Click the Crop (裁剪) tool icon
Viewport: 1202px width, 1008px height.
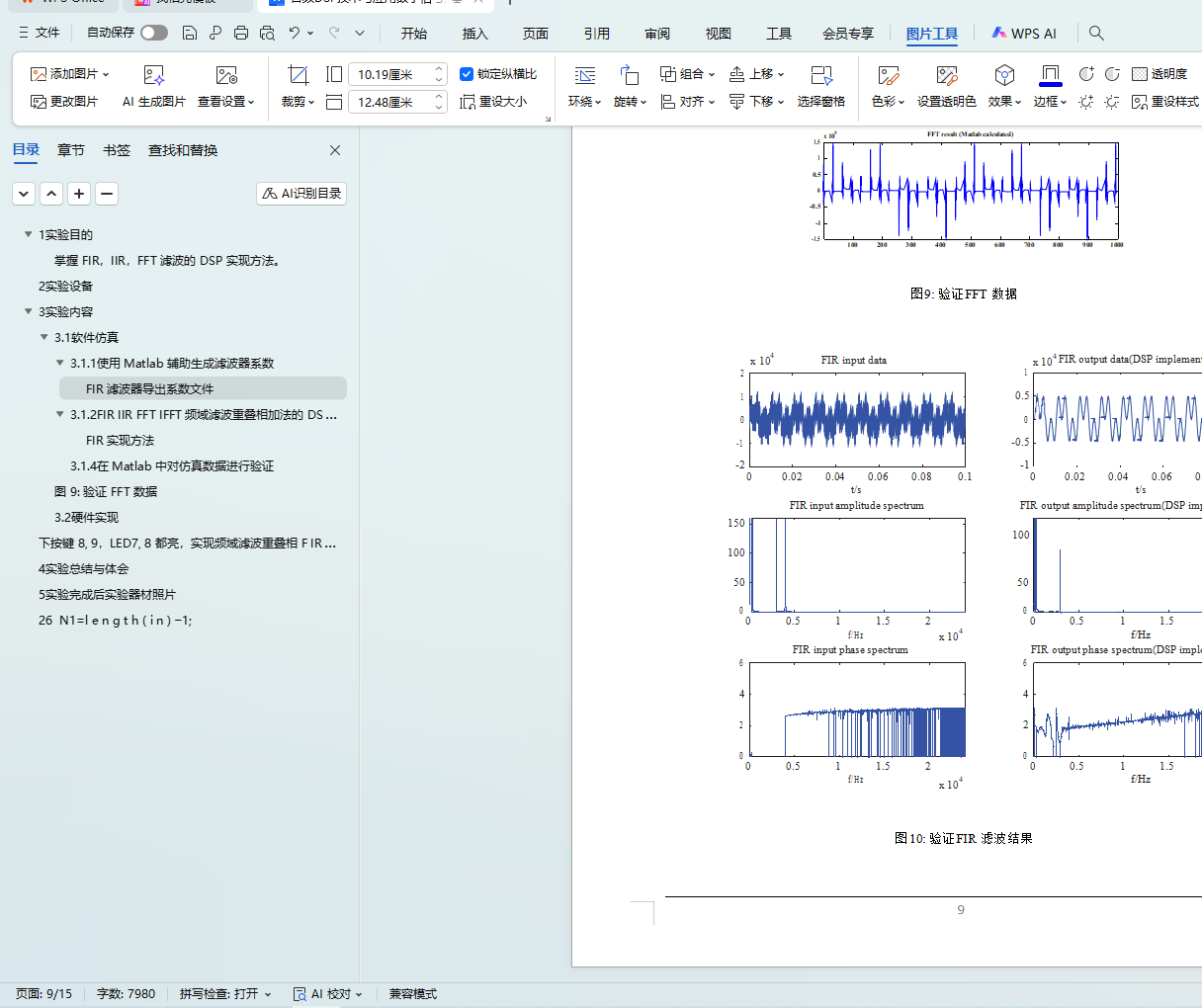click(x=298, y=75)
